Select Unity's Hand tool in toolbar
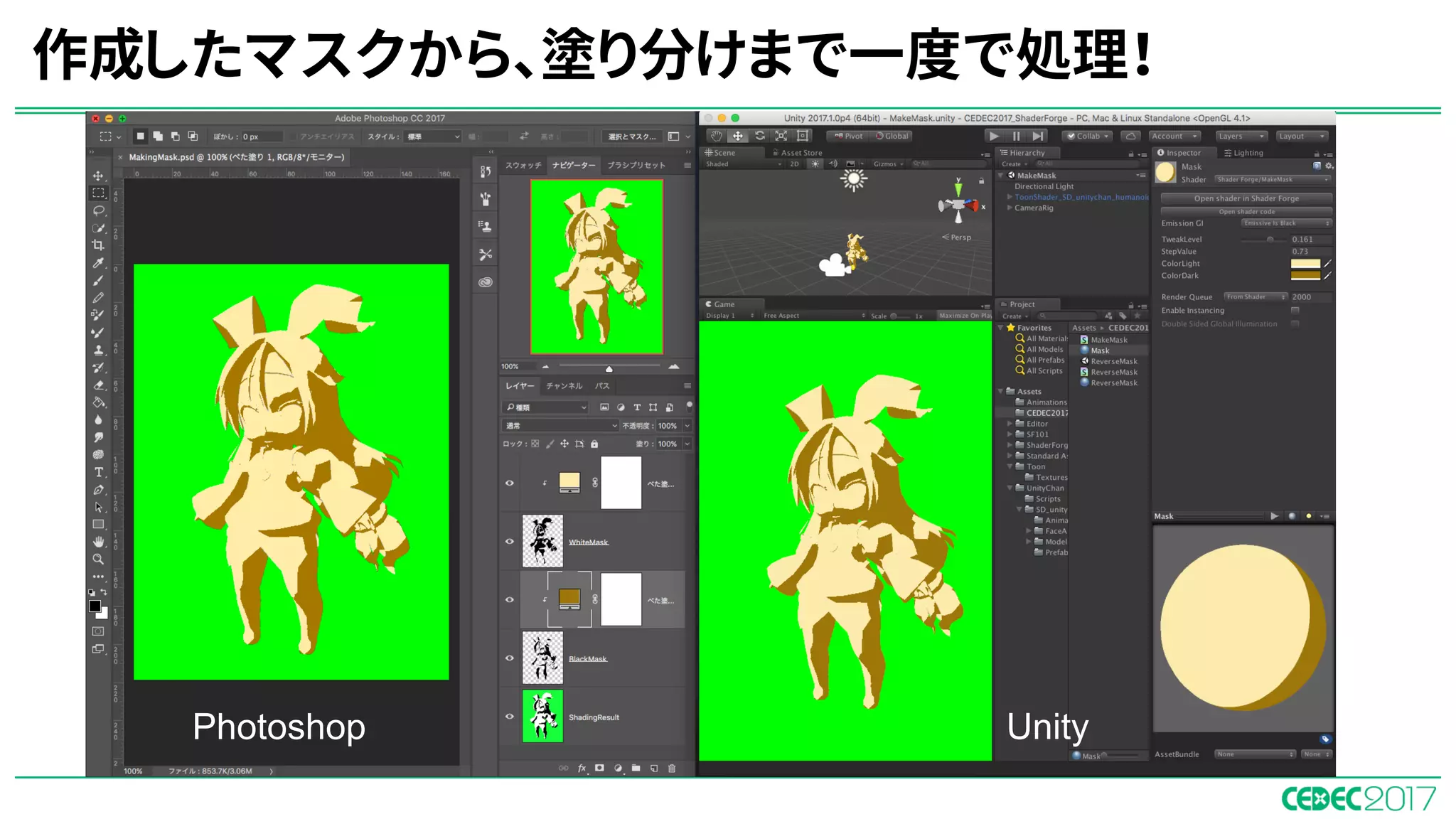 [717, 136]
